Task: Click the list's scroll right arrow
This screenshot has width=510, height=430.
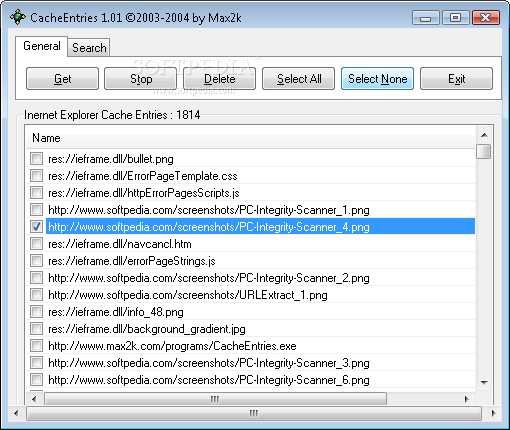Action: pyautogui.click(x=466, y=399)
